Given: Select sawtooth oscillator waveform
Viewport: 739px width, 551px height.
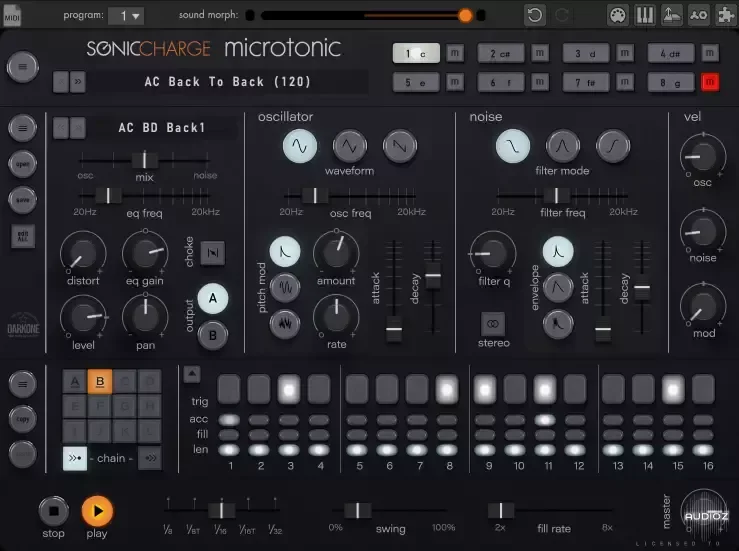Looking at the screenshot, I should click(x=400, y=146).
